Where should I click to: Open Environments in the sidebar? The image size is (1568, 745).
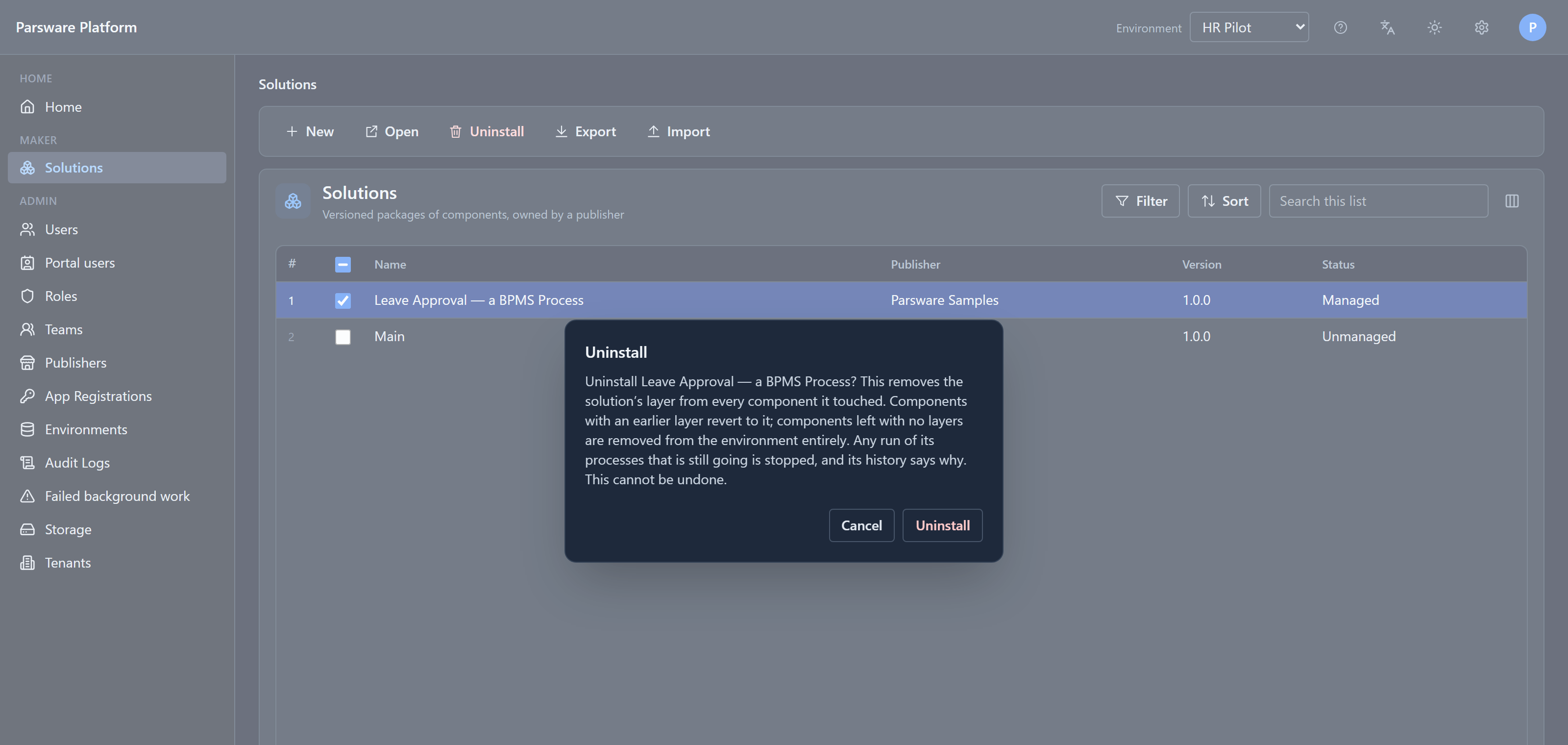(x=117, y=430)
